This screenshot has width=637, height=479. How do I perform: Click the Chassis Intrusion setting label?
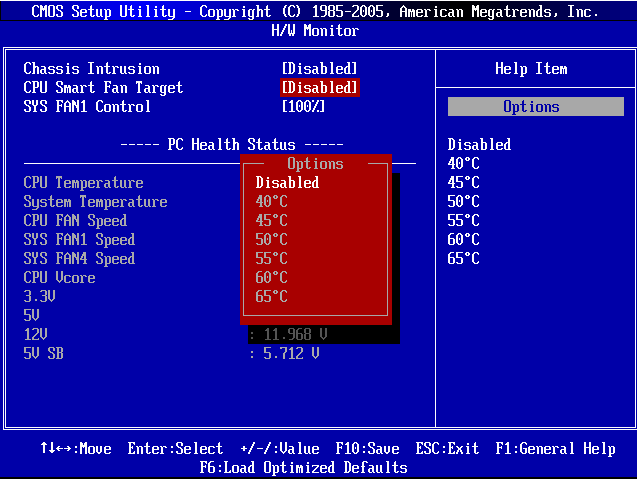91,69
